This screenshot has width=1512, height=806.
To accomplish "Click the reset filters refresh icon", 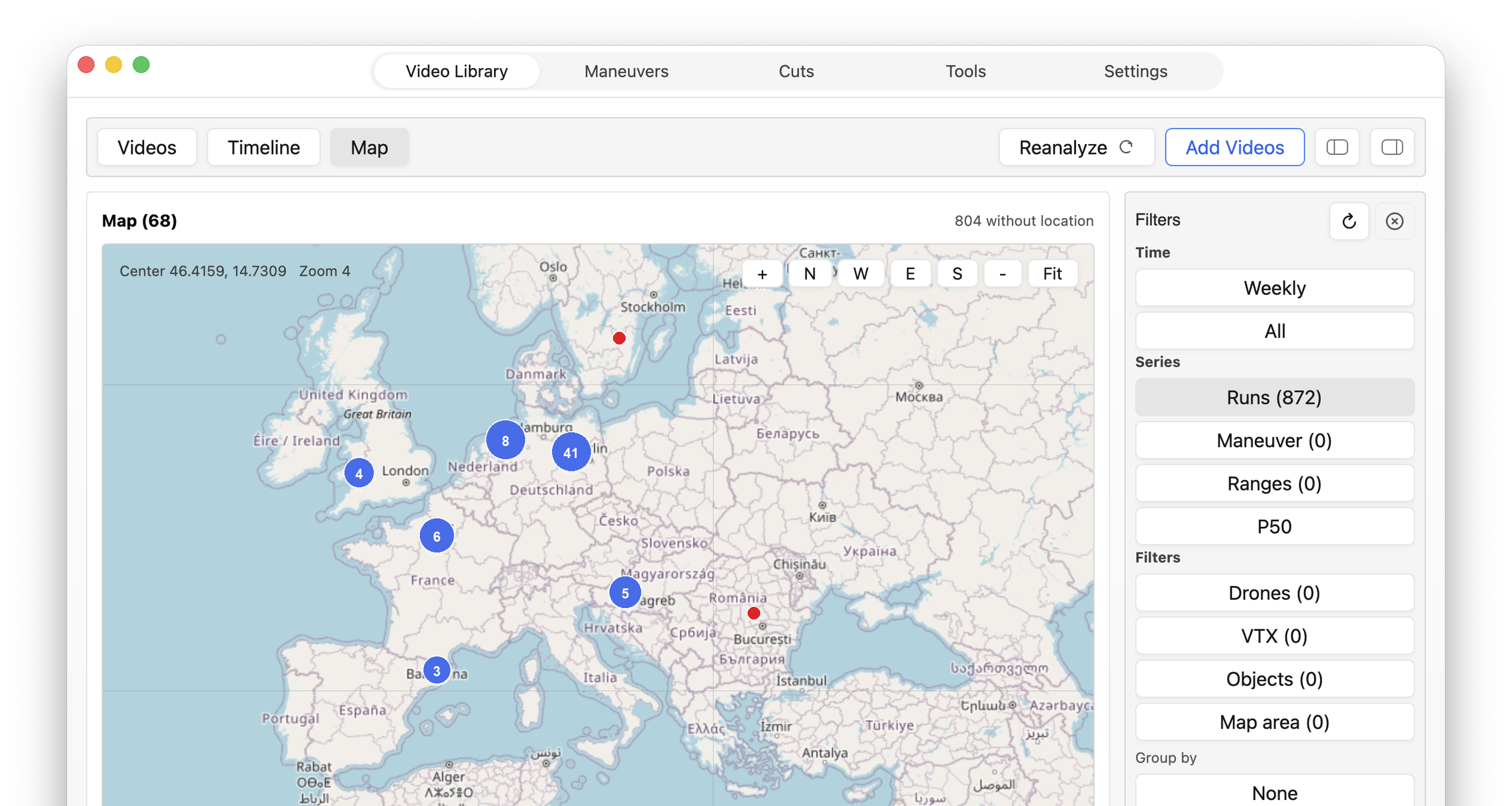I will 1349,221.
